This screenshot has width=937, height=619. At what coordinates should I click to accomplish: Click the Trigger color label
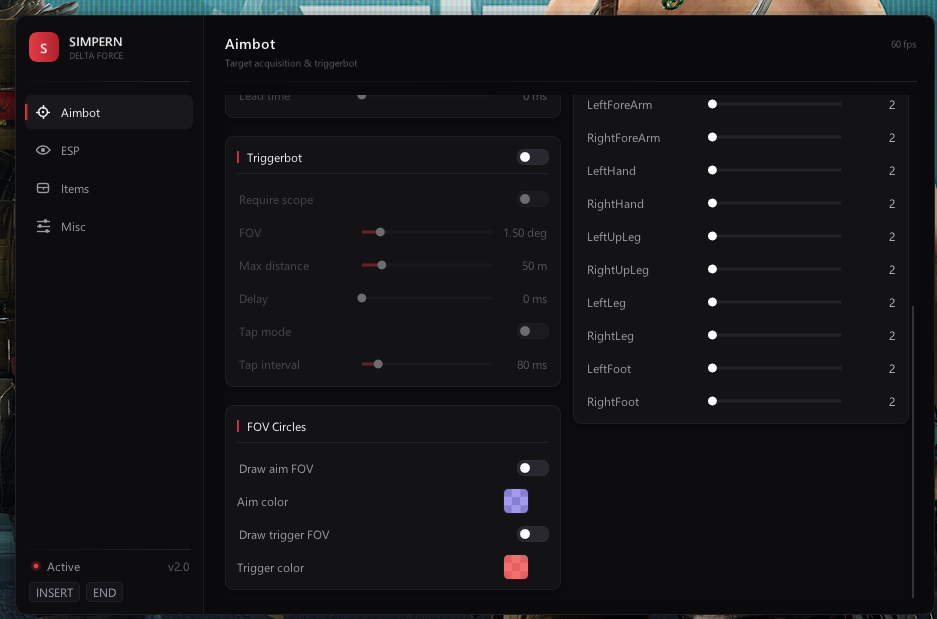tap(270, 568)
